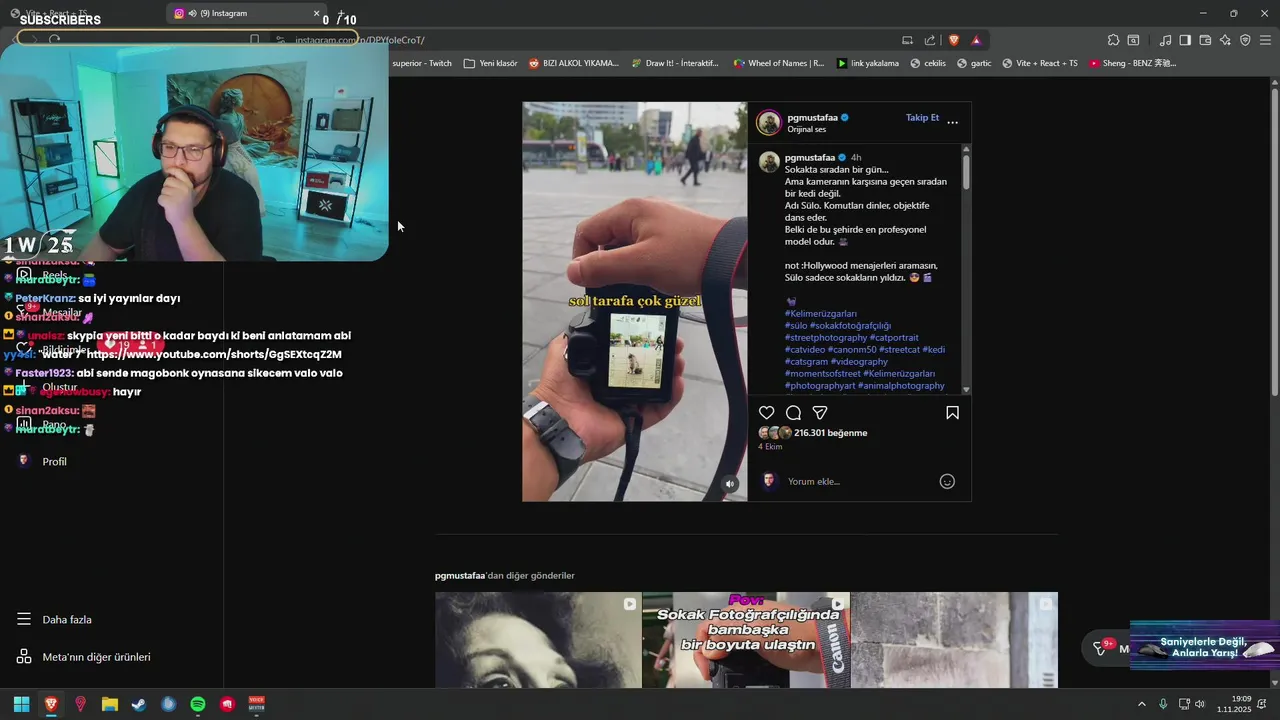Open the Brave Rewards triangle icon
Screen dimensions: 1280x720
click(x=976, y=40)
